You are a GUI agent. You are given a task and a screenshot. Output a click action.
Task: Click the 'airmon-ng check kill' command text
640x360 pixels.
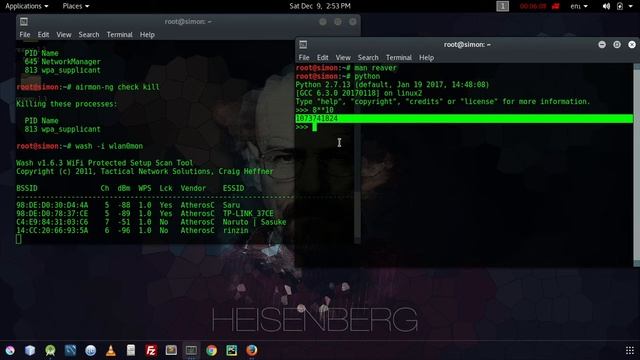tap(117, 87)
